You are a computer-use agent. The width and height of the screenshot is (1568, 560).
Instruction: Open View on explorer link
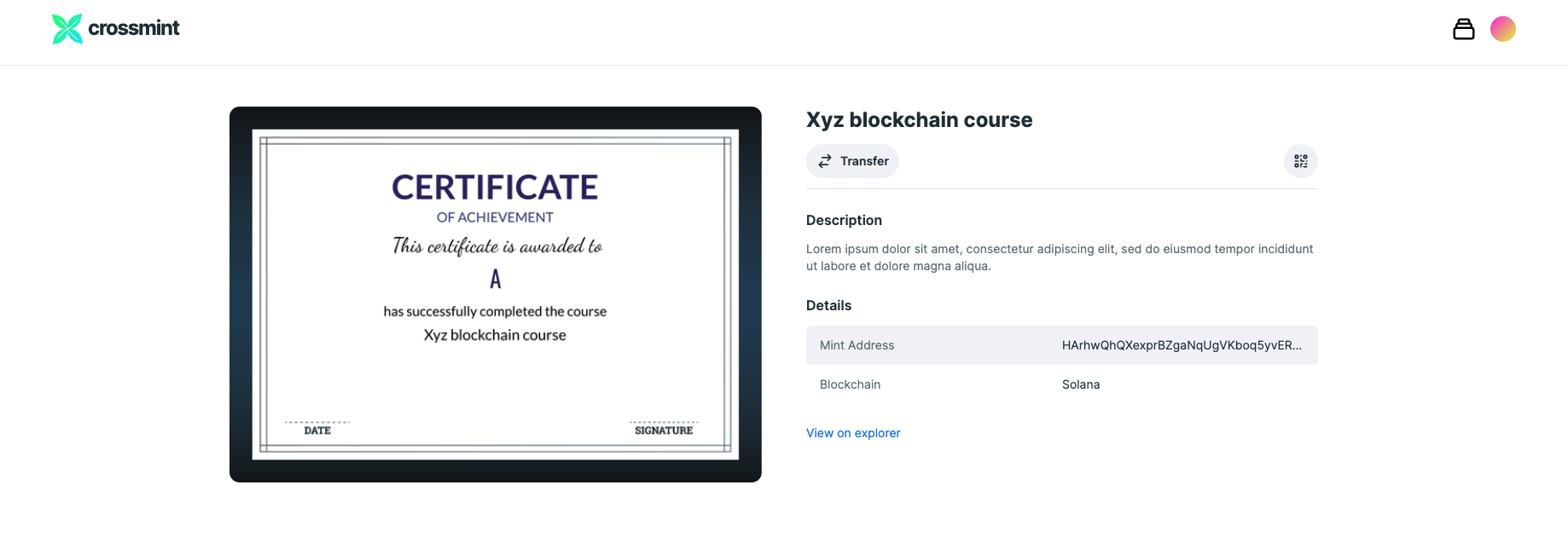853,433
